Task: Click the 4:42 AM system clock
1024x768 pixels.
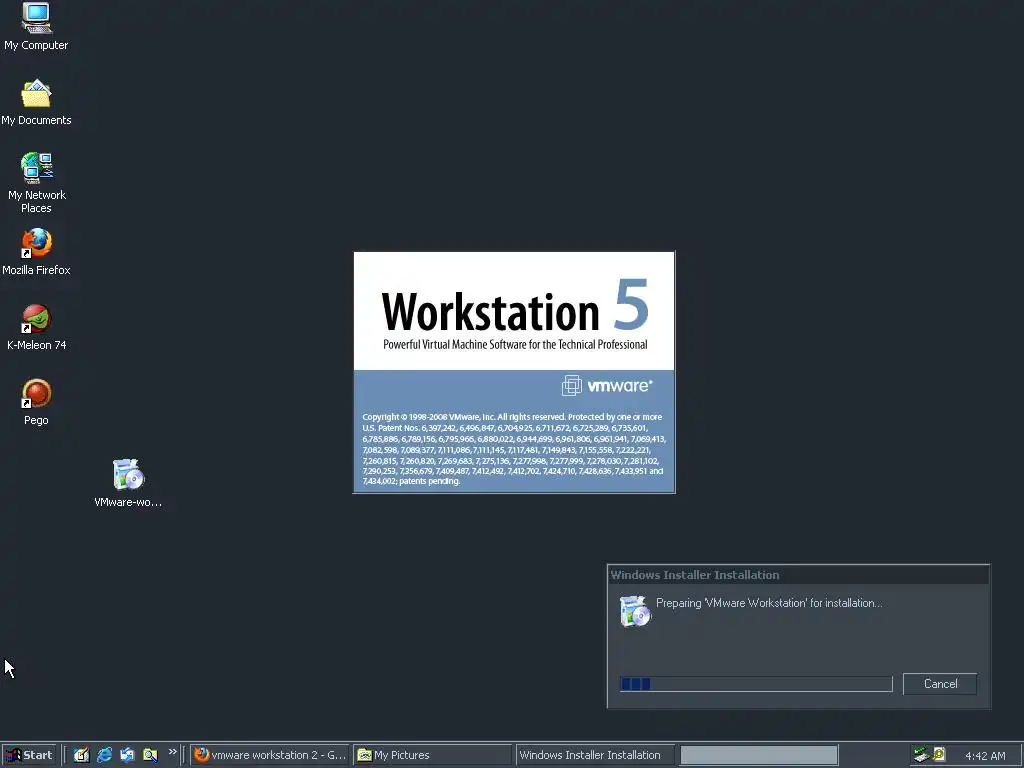Action: point(985,756)
